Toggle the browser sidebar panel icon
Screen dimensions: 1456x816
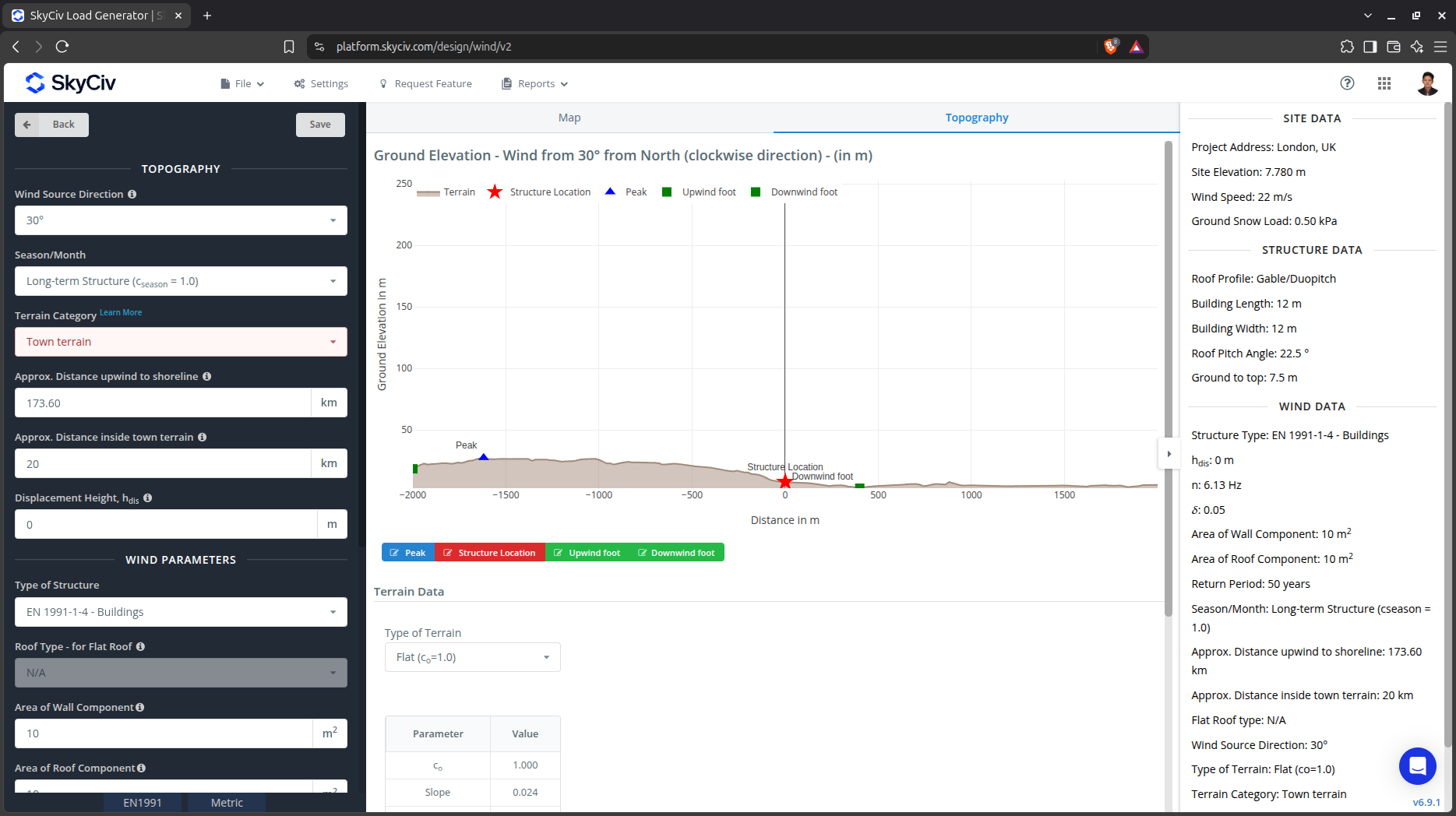1370,47
